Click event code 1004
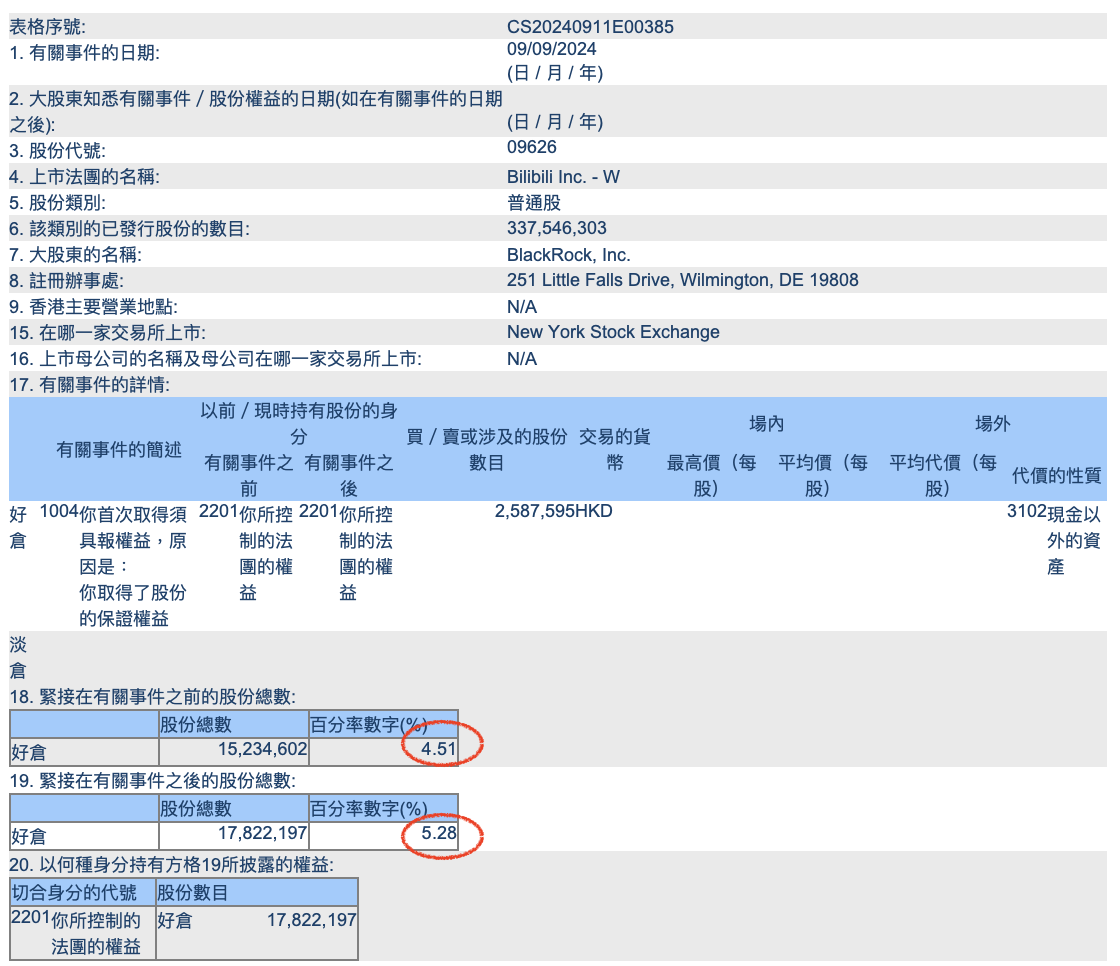The height and width of the screenshot is (966, 1120). (59, 512)
